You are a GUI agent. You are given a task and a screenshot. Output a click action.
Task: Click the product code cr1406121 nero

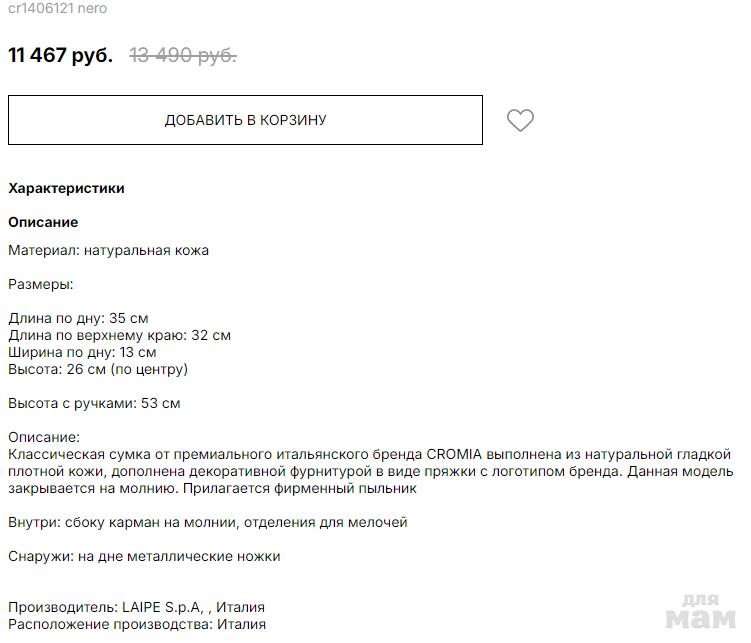(58, 8)
